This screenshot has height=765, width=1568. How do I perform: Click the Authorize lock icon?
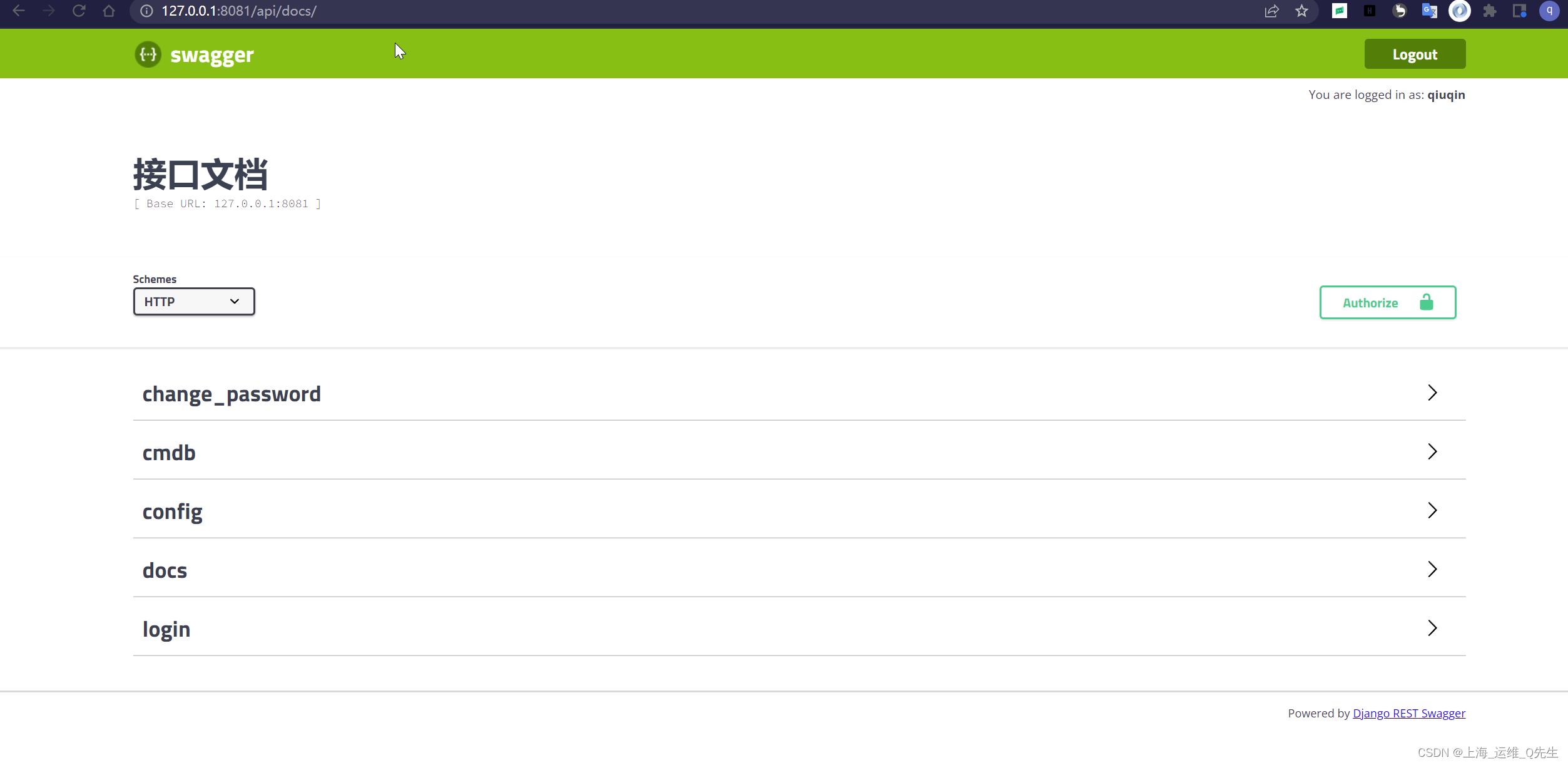pyautogui.click(x=1427, y=302)
